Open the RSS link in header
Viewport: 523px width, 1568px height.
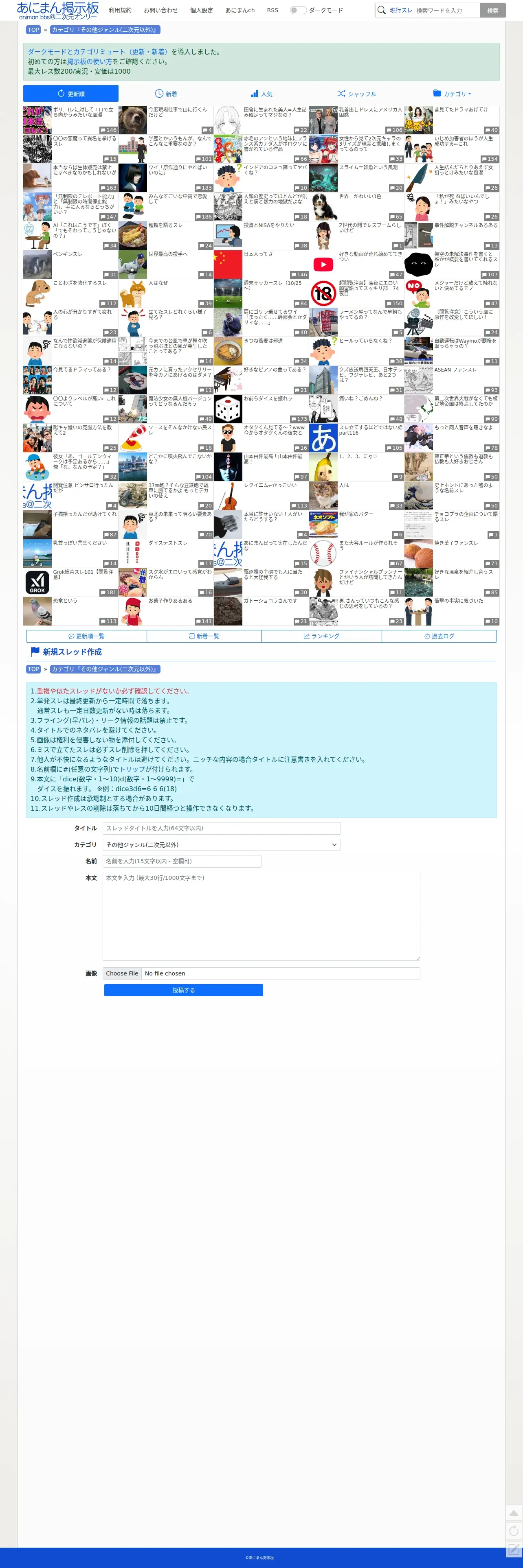click(272, 10)
